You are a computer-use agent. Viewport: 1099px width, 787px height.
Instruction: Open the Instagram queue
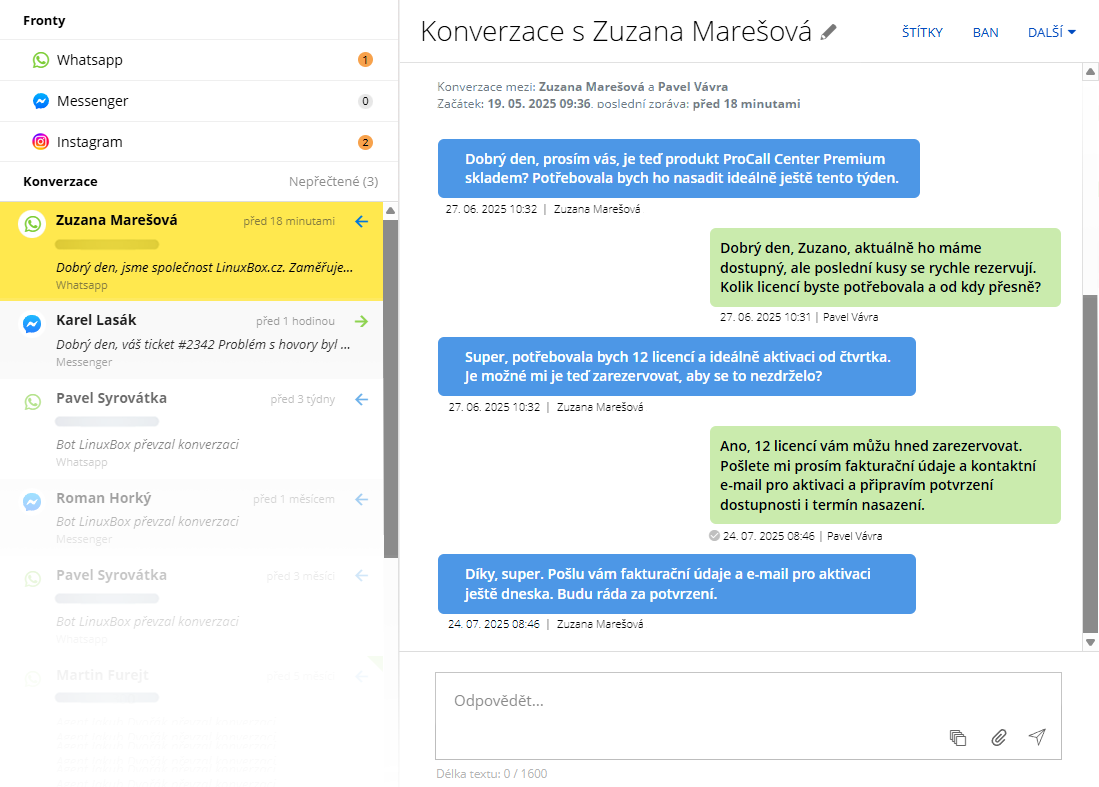point(150,140)
